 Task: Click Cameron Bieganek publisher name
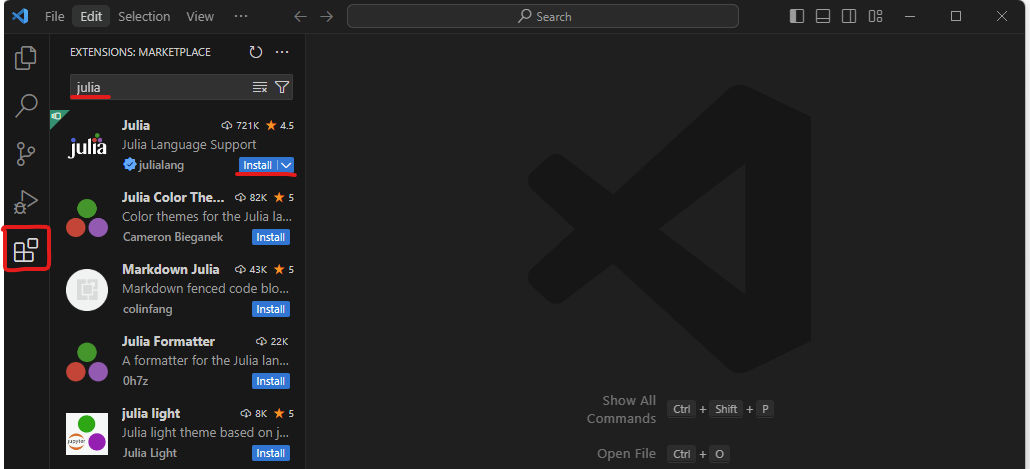tap(173, 237)
